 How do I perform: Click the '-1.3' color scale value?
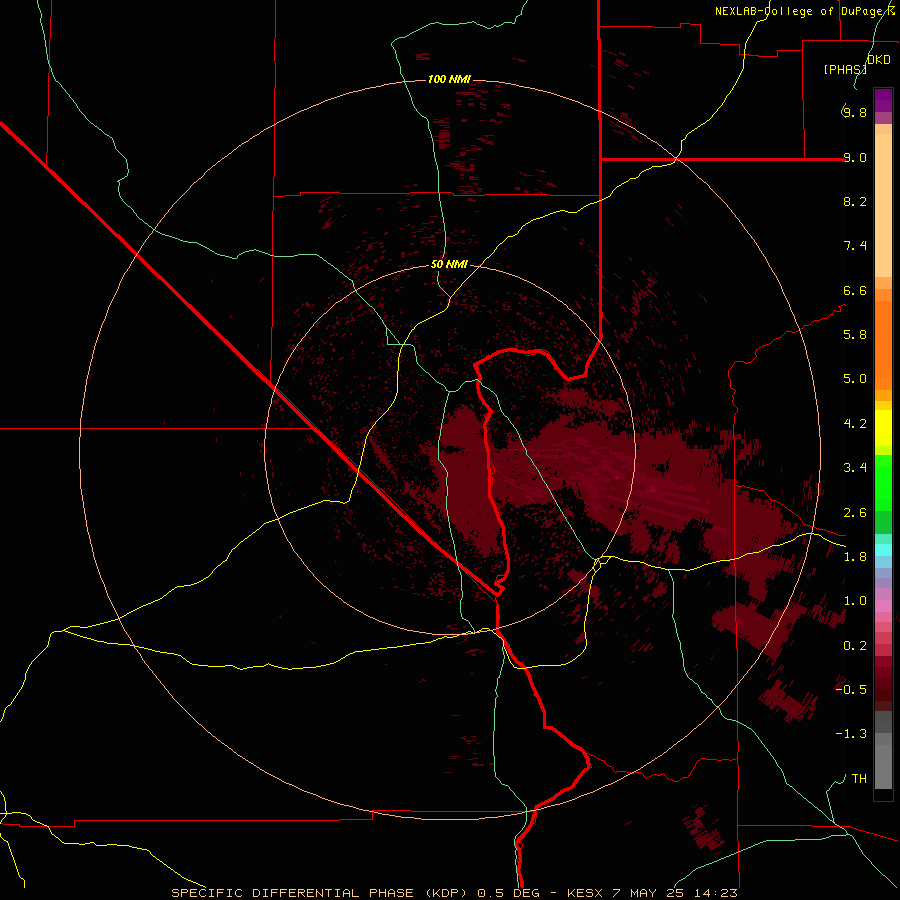click(x=851, y=734)
